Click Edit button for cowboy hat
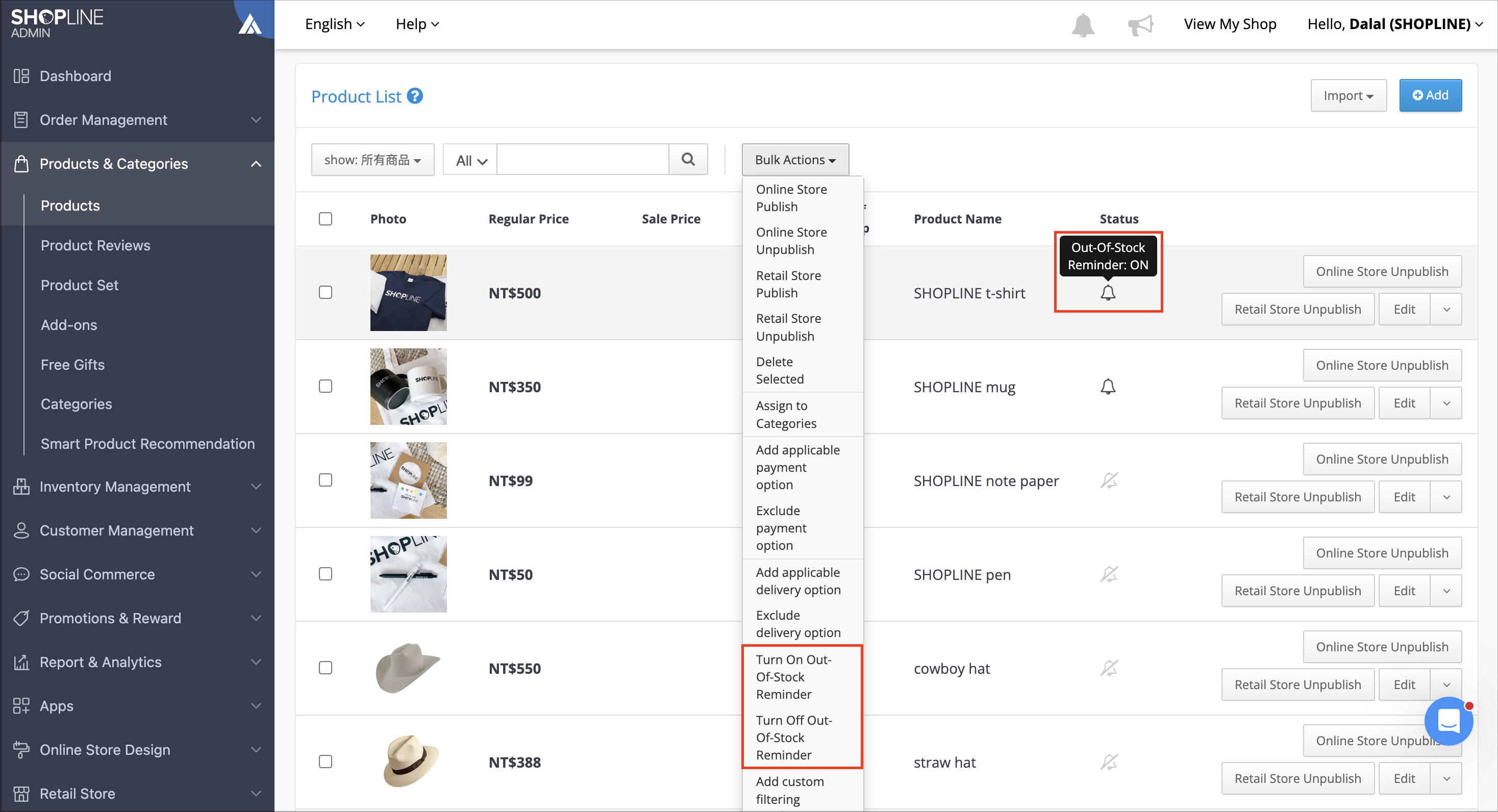Screen dimensions: 1498x812 point(1404,684)
